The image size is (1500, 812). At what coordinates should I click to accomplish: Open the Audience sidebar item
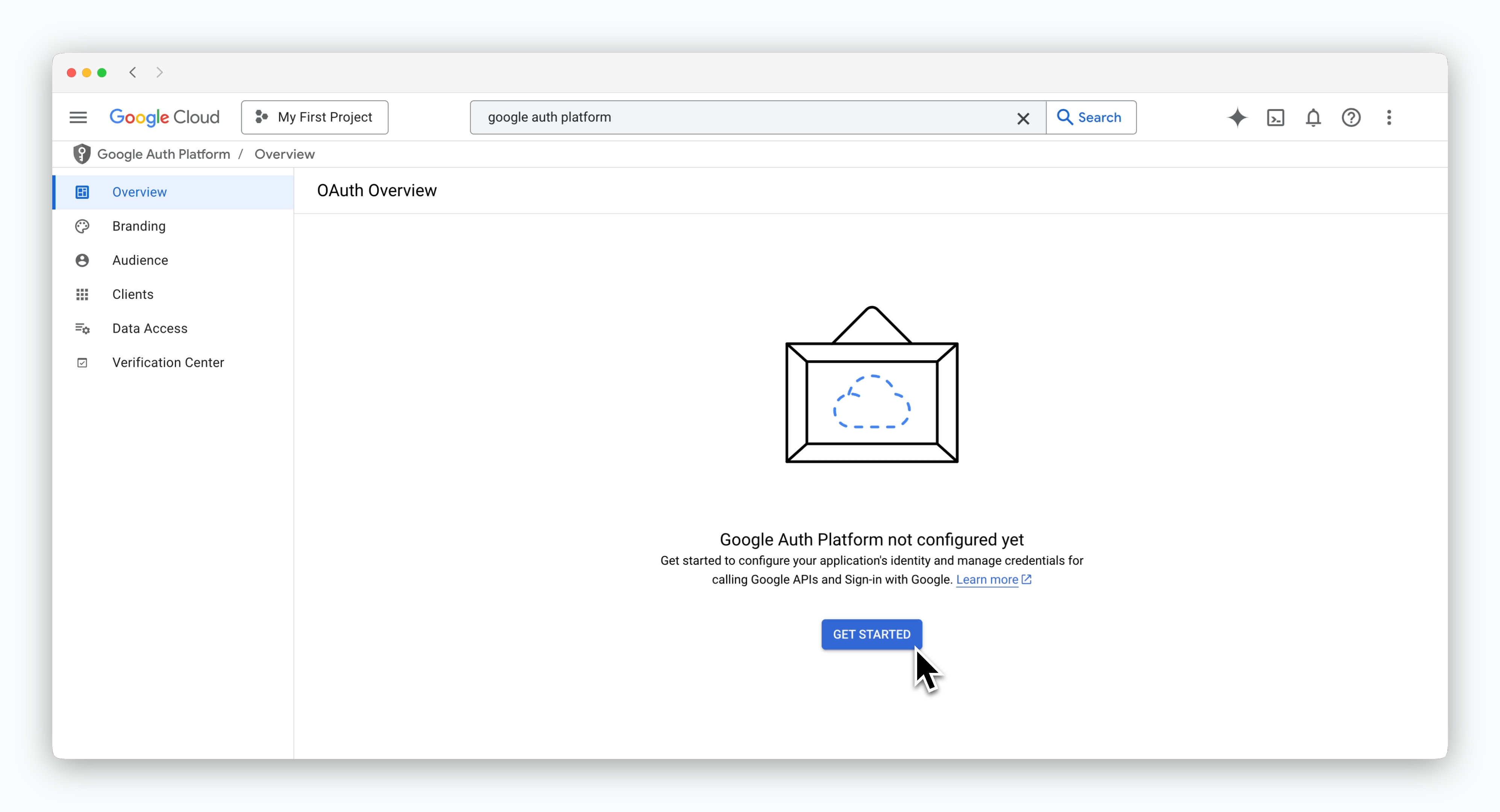tap(173, 260)
